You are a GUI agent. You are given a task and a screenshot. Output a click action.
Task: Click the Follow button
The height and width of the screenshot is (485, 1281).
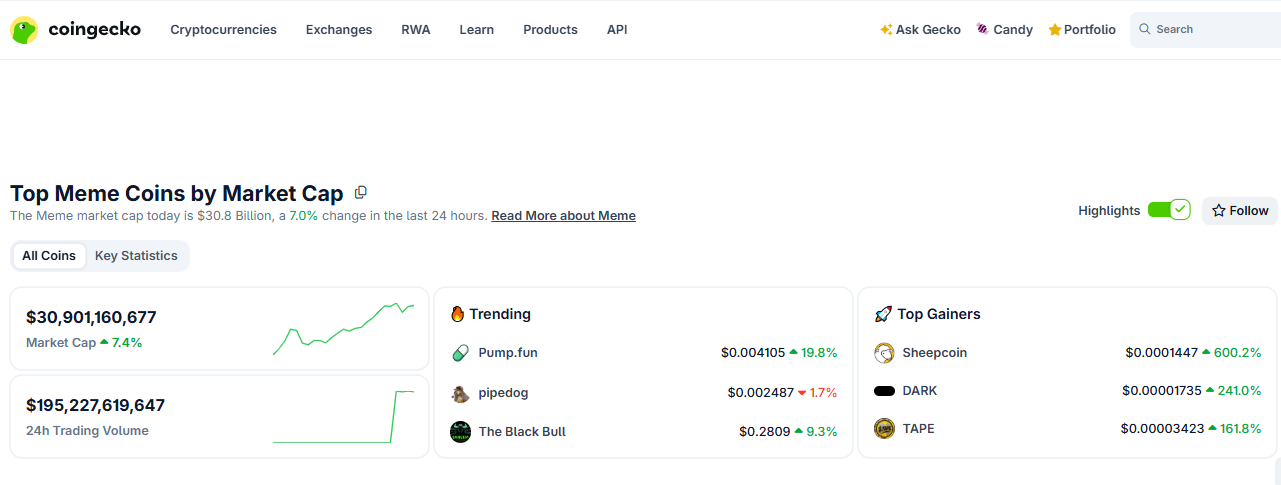click(x=1240, y=211)
